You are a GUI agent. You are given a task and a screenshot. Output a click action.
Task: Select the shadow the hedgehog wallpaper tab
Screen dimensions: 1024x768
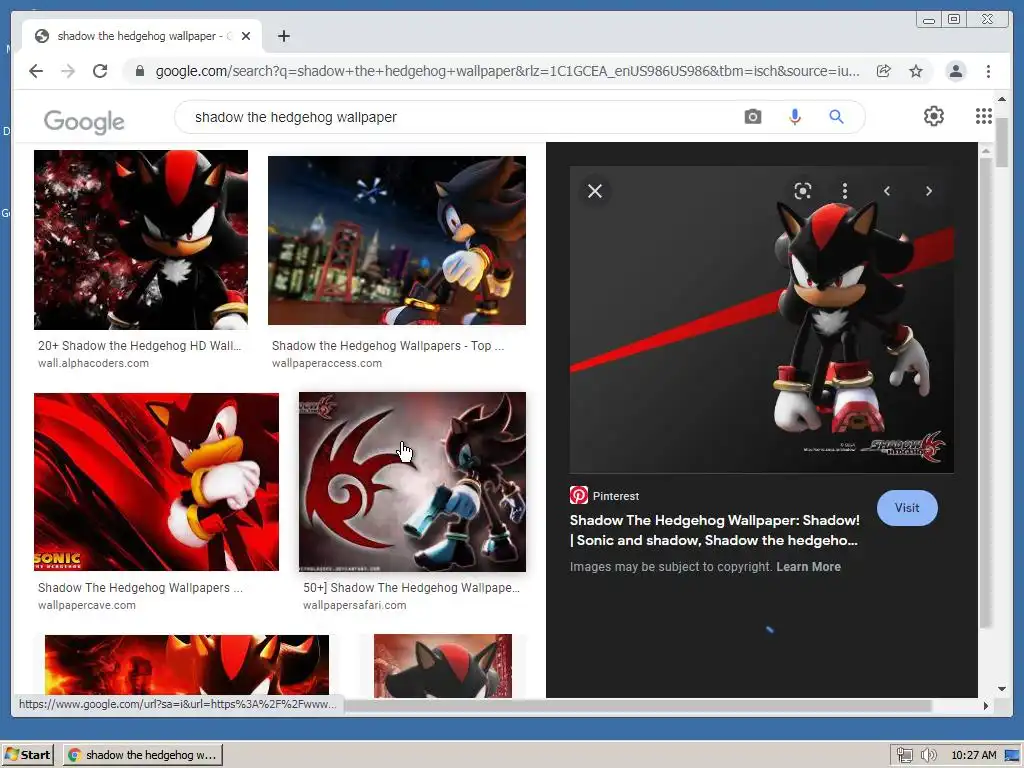(142, 36)
